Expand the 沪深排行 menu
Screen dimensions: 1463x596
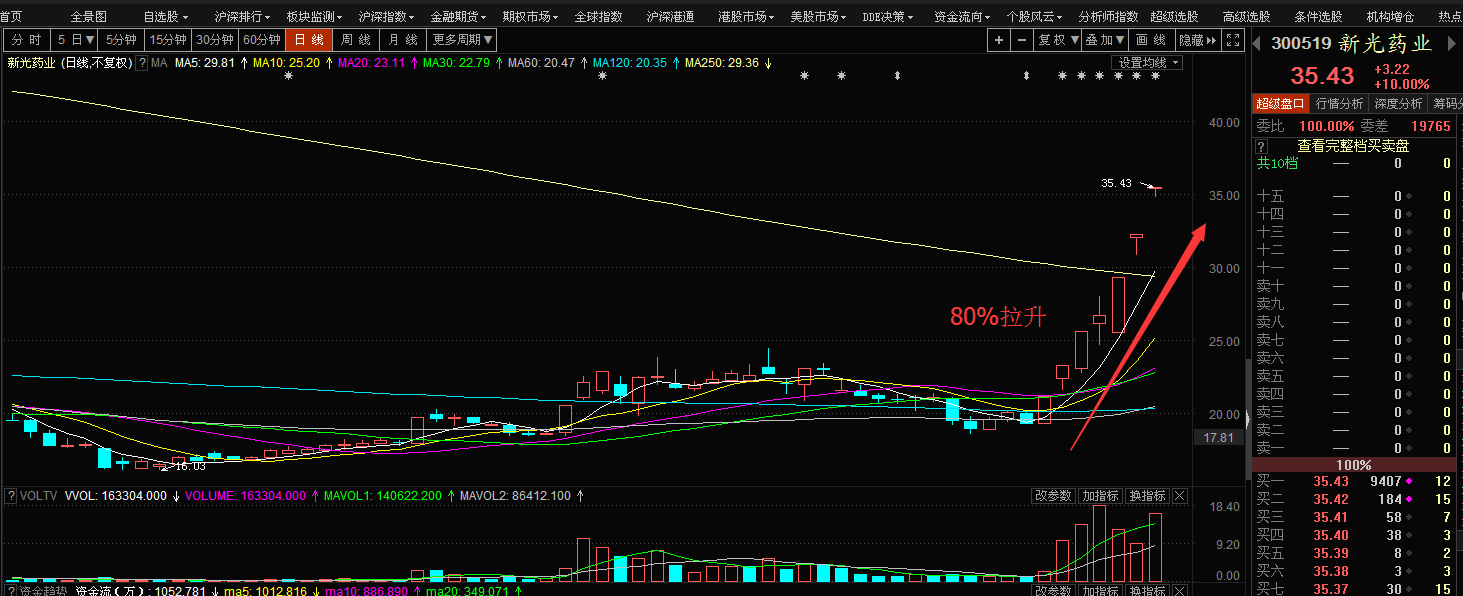[x=242, y=17]
